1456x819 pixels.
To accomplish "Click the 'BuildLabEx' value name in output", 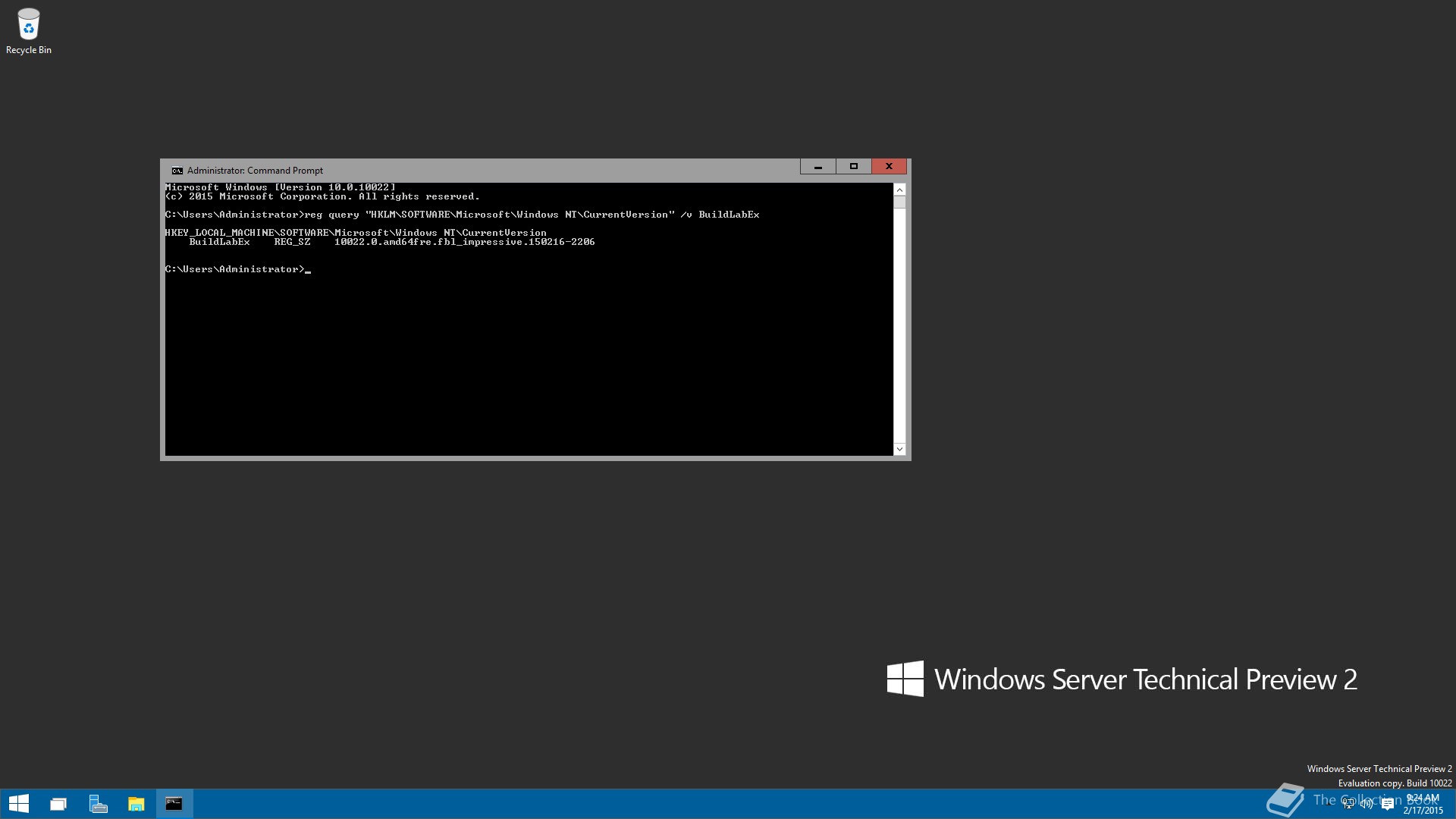I will point(219,242).
